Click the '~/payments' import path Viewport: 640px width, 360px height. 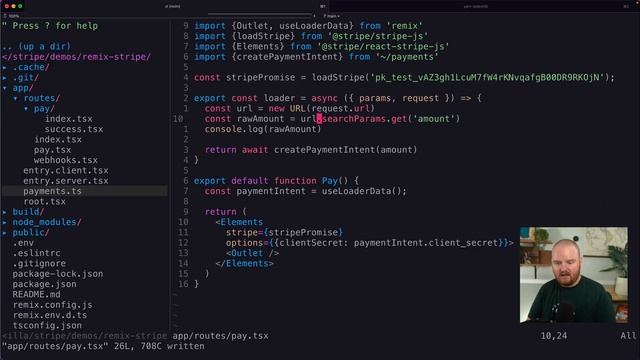pos(407,57)
